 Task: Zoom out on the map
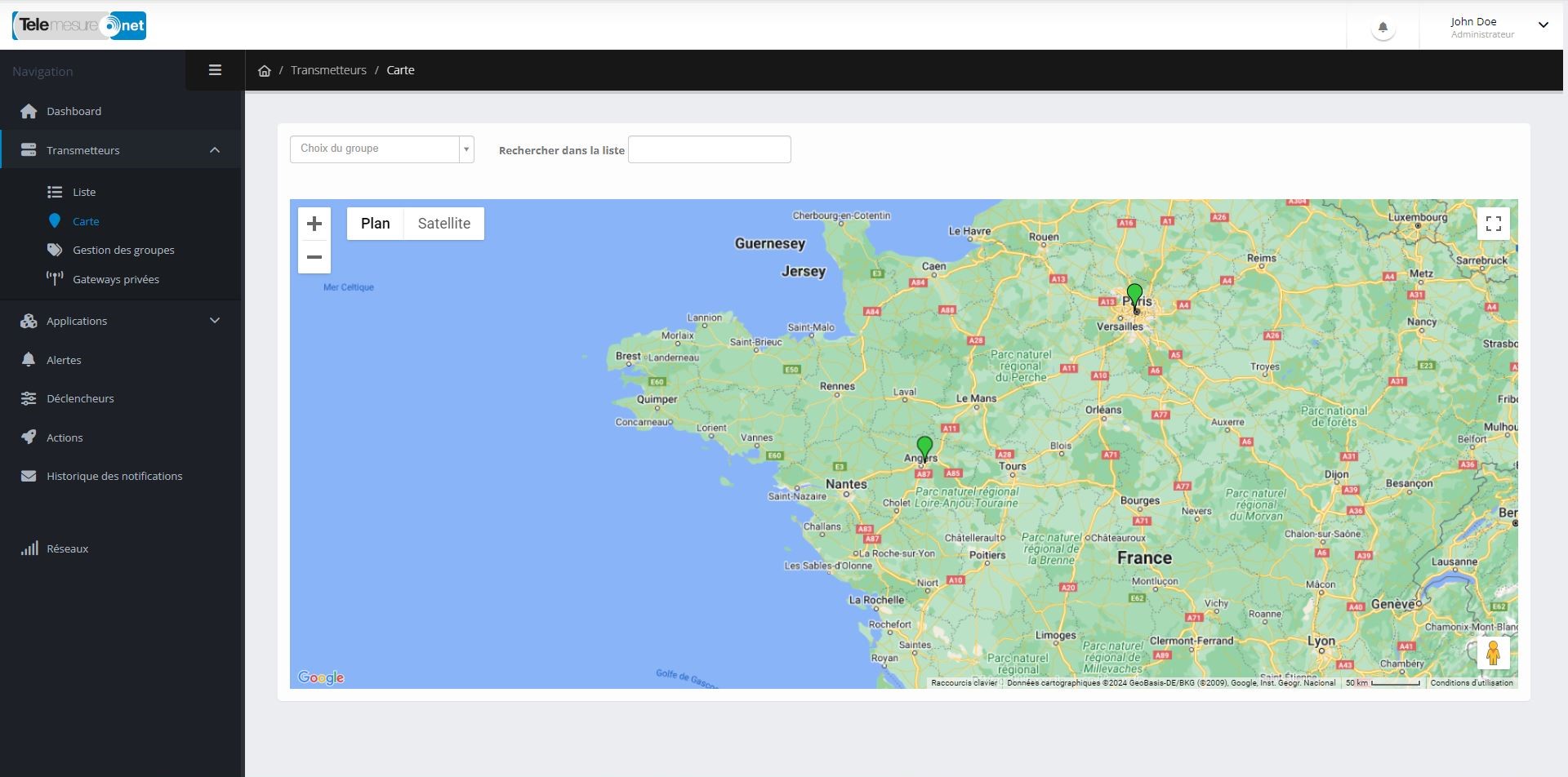(x=314, y=257)
